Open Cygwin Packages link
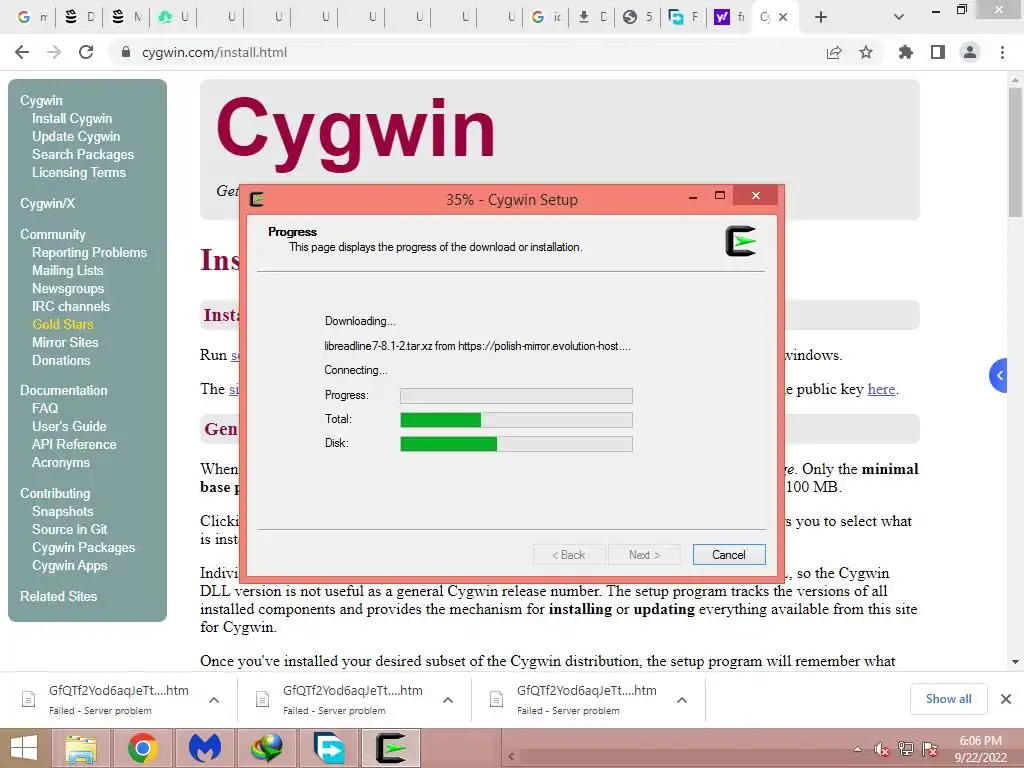 pyautogui.click(x=84, y=547)
